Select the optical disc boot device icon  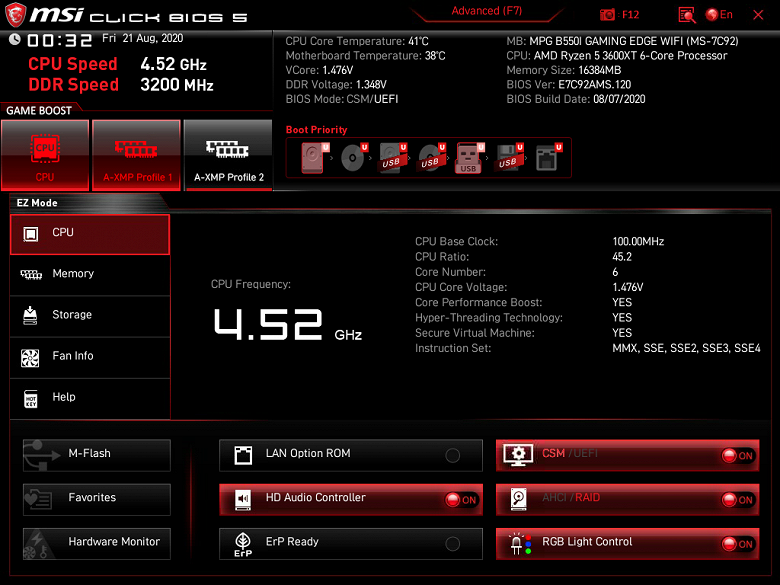[x=354, y=158]
